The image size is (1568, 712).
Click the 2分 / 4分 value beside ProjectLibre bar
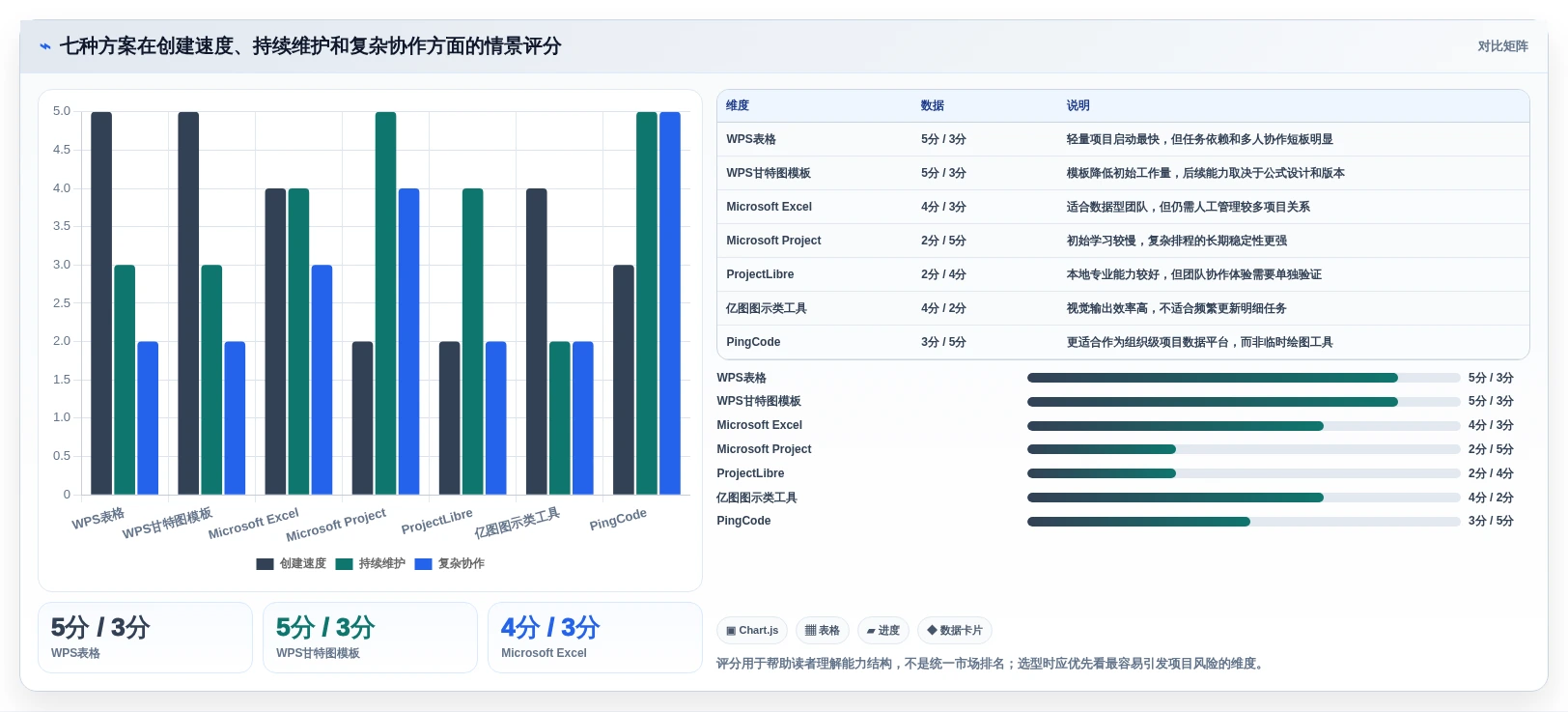point(1491,473)
